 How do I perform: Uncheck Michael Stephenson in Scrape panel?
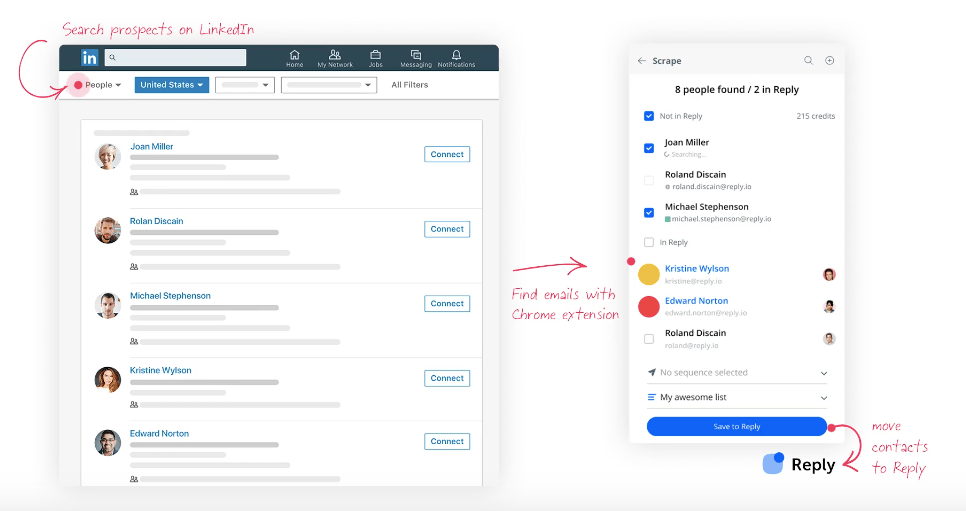click(x=649, y=213)
